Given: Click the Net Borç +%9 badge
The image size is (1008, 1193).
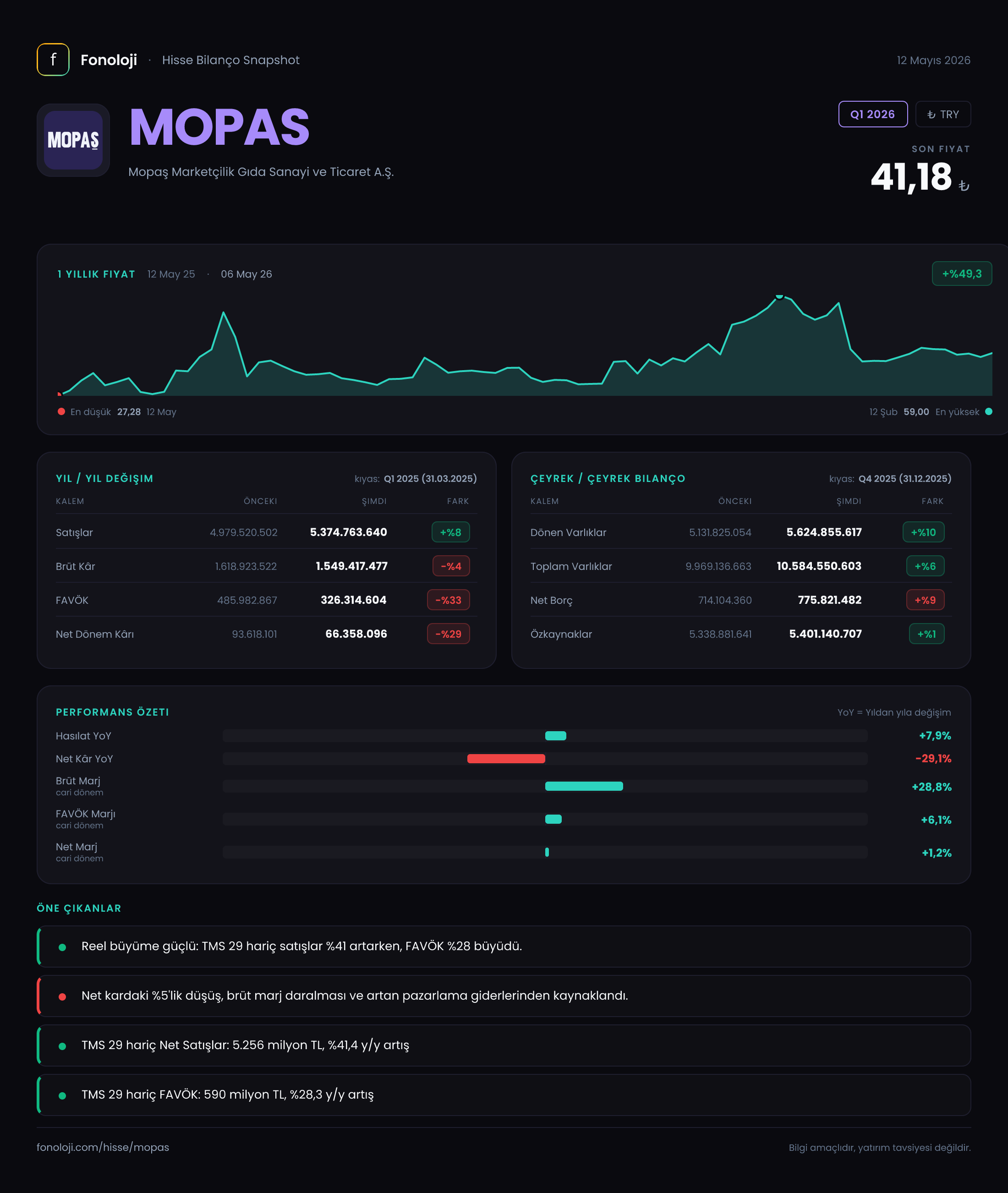Looking at the screenshot, I should 925,600.
